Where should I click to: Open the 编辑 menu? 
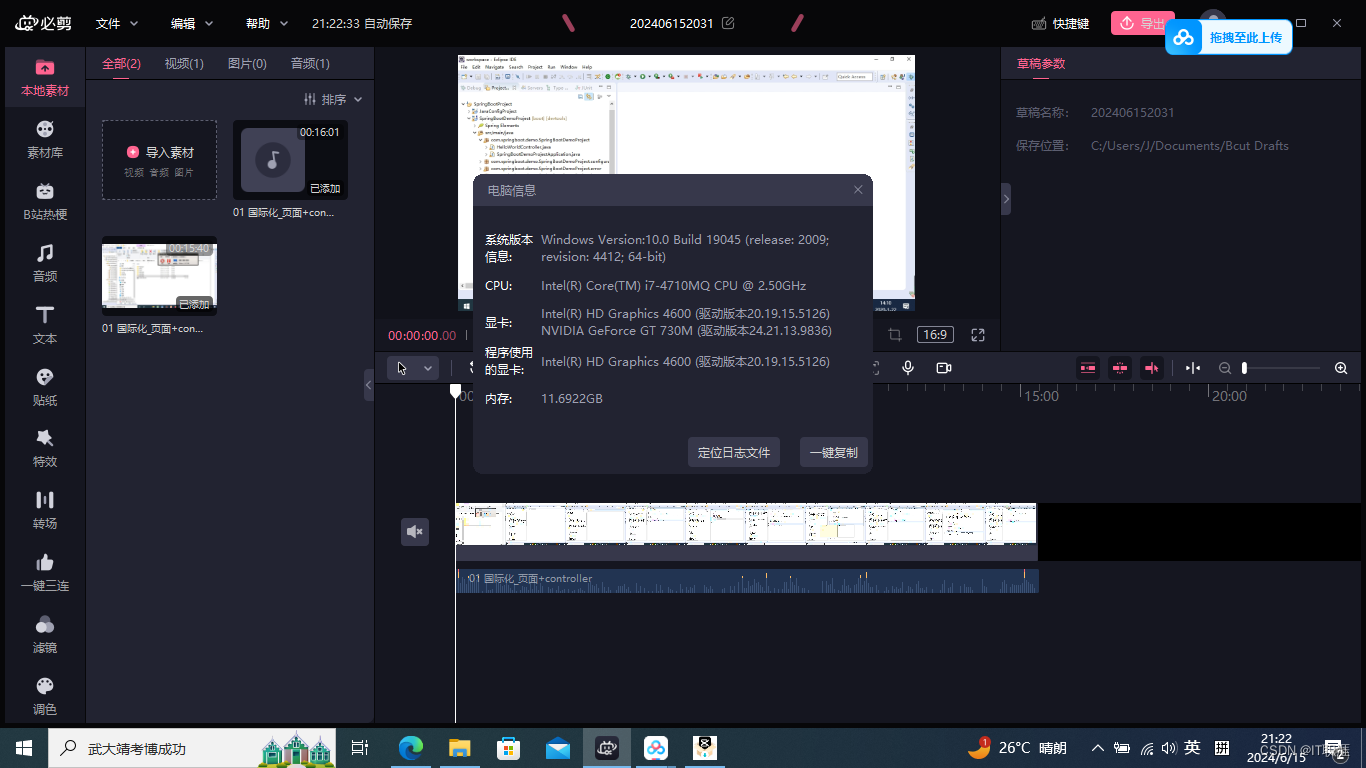click(192, 23)
